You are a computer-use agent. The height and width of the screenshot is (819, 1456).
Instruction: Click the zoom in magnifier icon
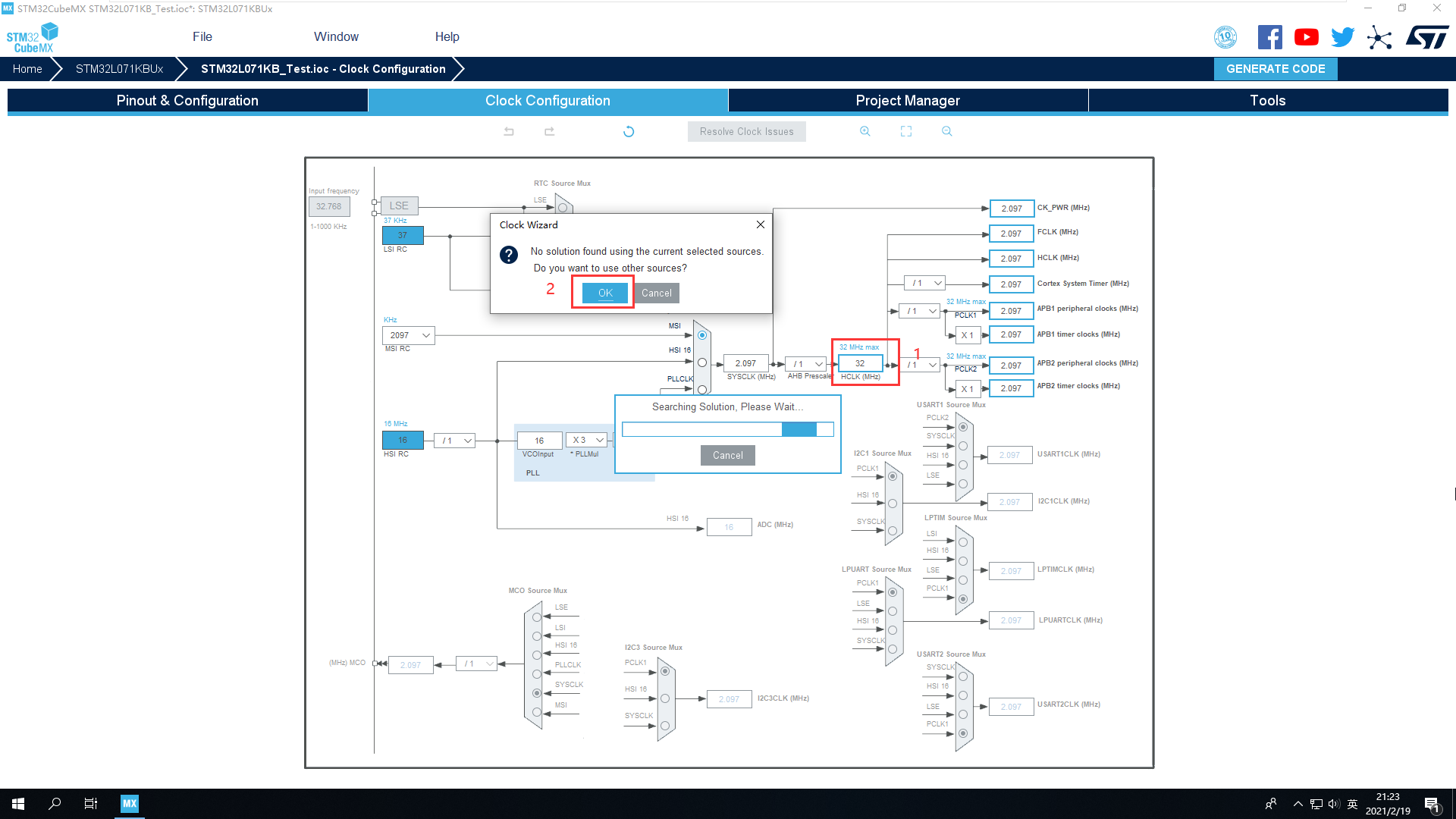[864, 130]
